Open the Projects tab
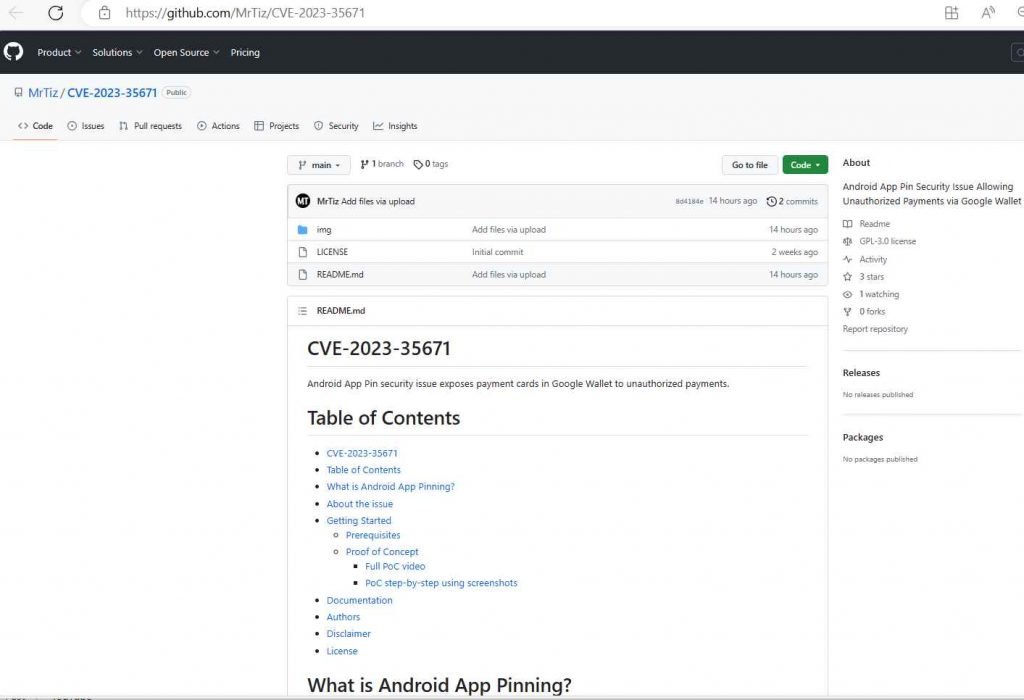 click(x=276, y=126)
